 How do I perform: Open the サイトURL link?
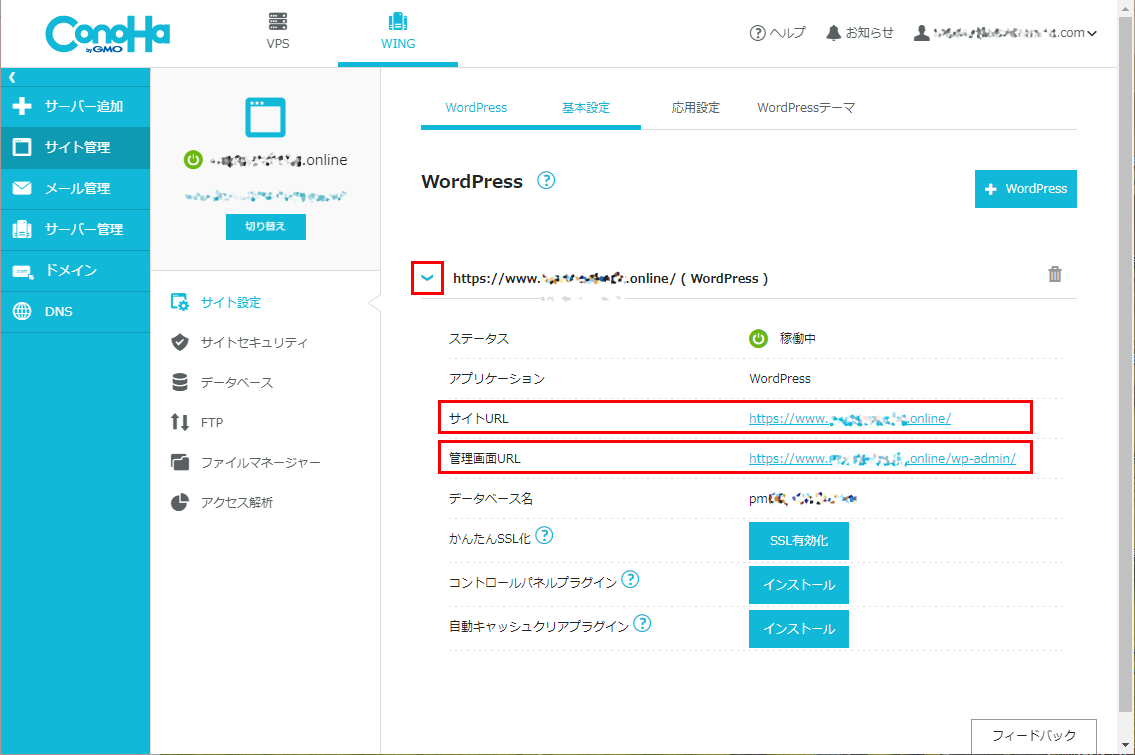[850, 418]
